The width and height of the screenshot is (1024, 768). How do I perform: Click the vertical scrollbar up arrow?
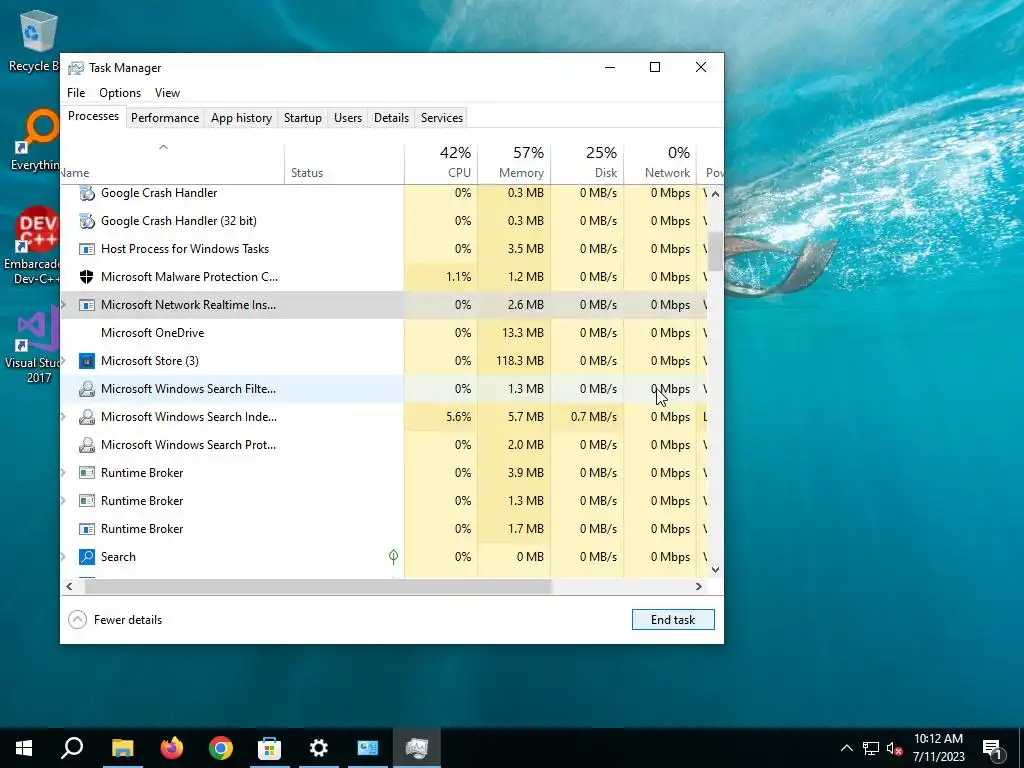pyautogui.click(x=715, y=193)
